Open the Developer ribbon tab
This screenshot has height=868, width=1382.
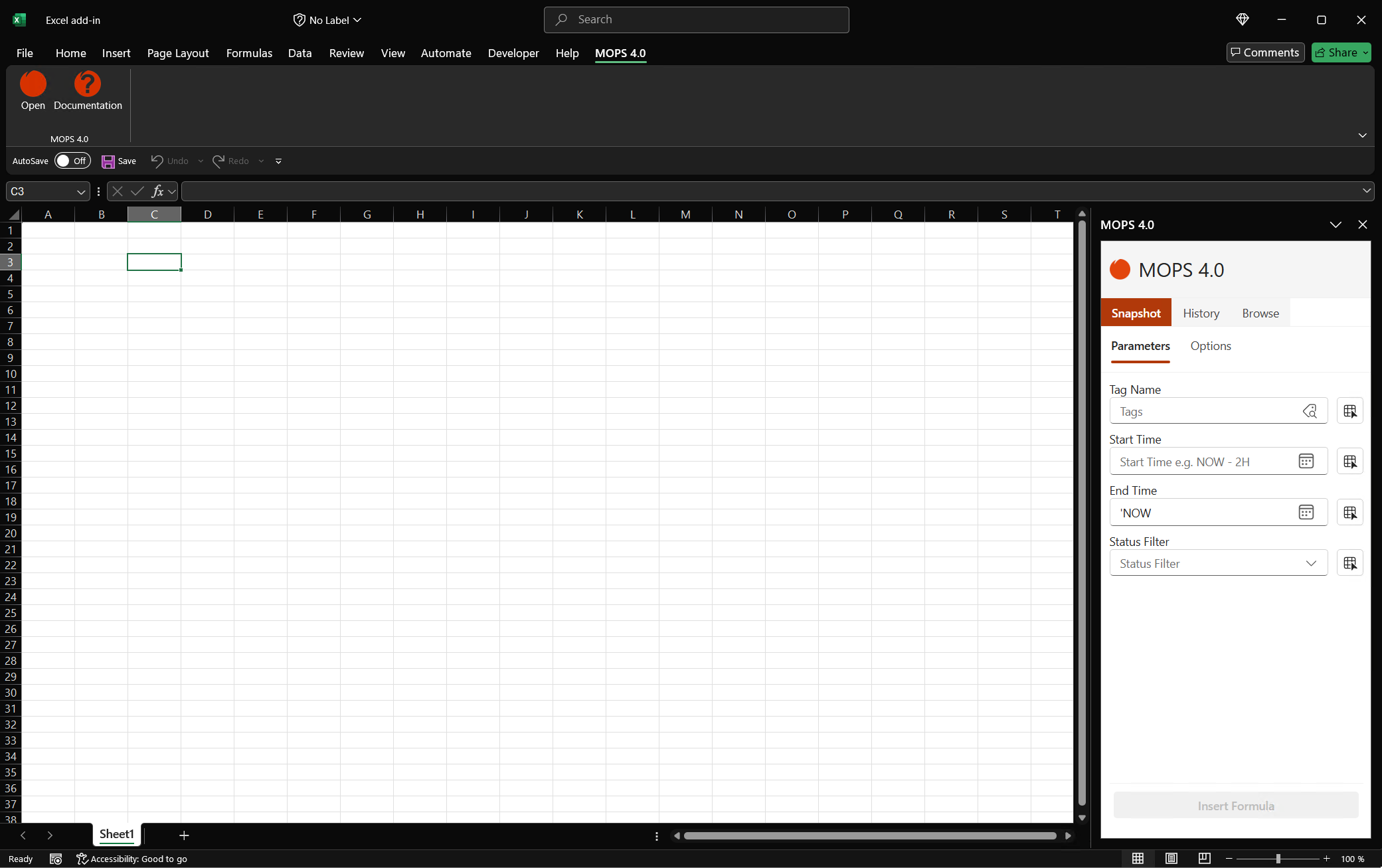pos(513,53)
